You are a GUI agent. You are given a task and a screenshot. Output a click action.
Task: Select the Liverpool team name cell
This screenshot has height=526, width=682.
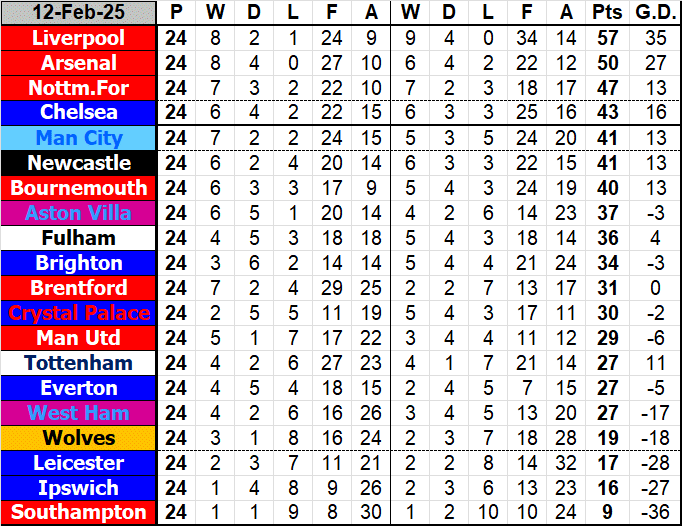tap(79, 38)
